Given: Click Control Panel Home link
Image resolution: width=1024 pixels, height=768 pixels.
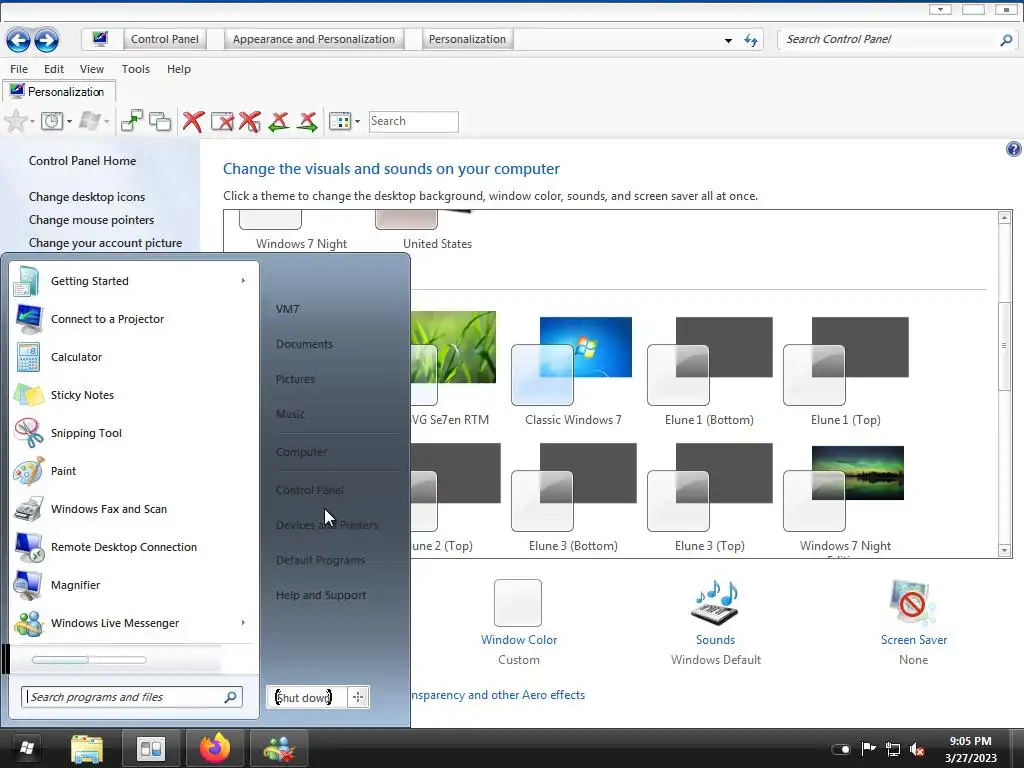Looking at the screenshot, I should tap(82, 161).
